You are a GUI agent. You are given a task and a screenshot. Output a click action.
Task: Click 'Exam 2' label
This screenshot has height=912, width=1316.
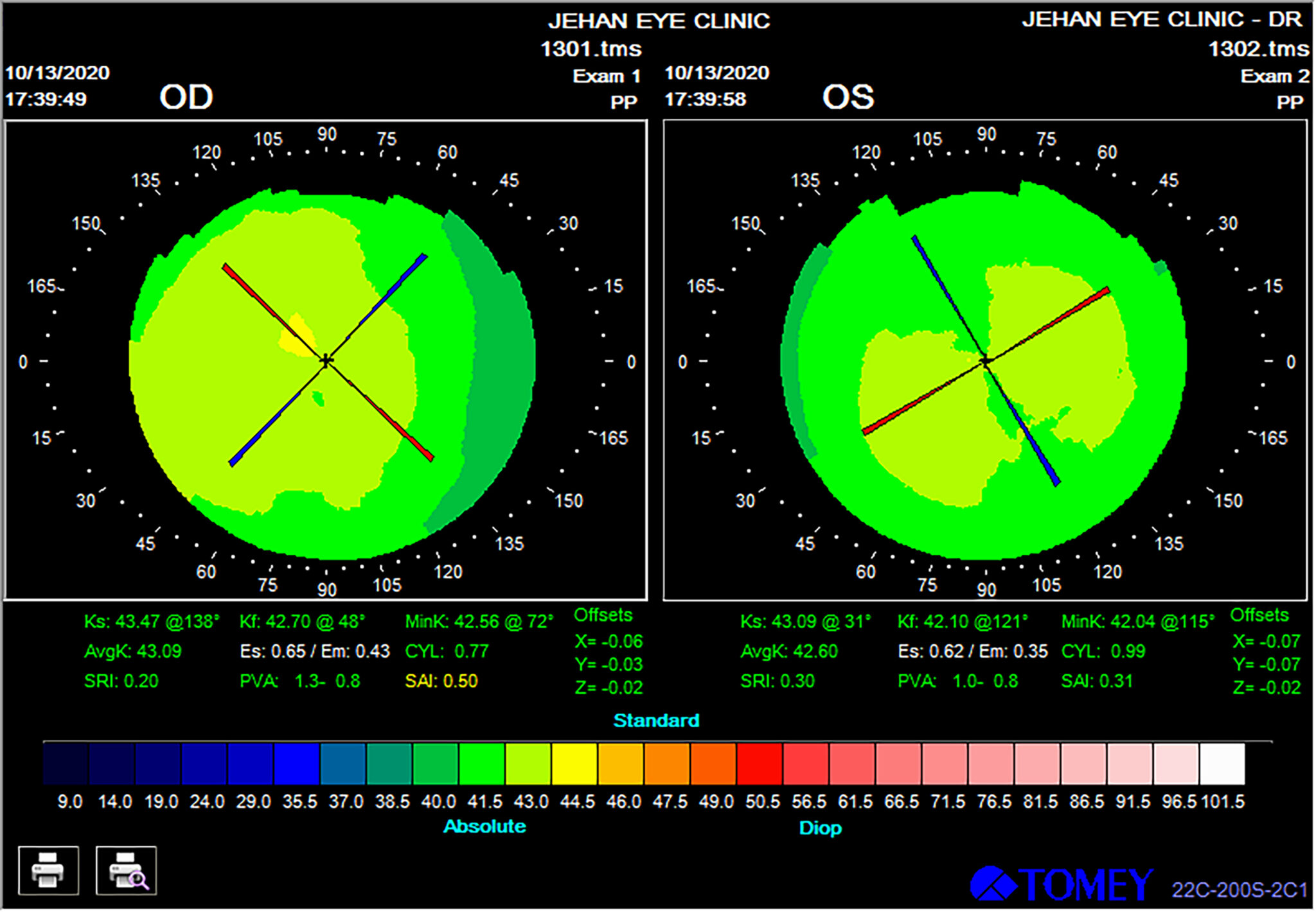(1275, 76)
